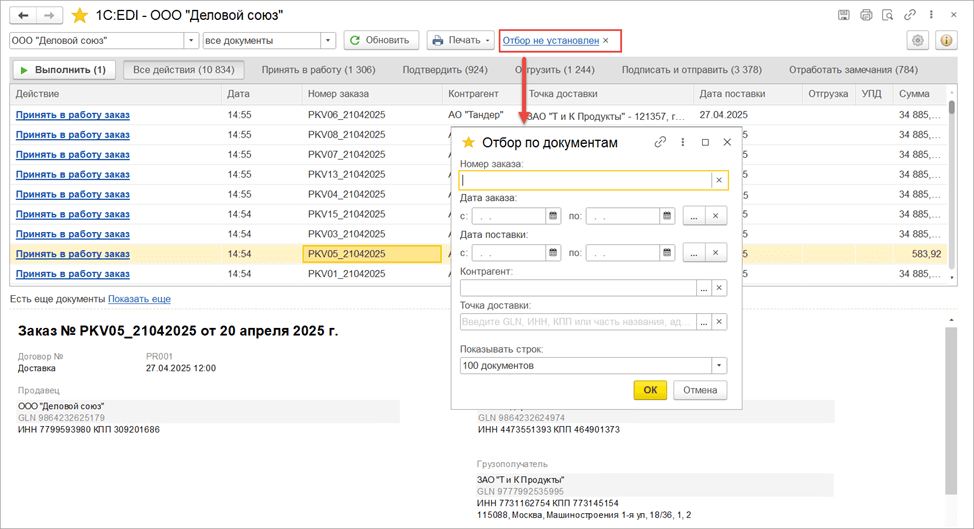This screenshot has width=974, height=529.
Task: Expand the "Показывать строк" dropdown
Action: 718,366
